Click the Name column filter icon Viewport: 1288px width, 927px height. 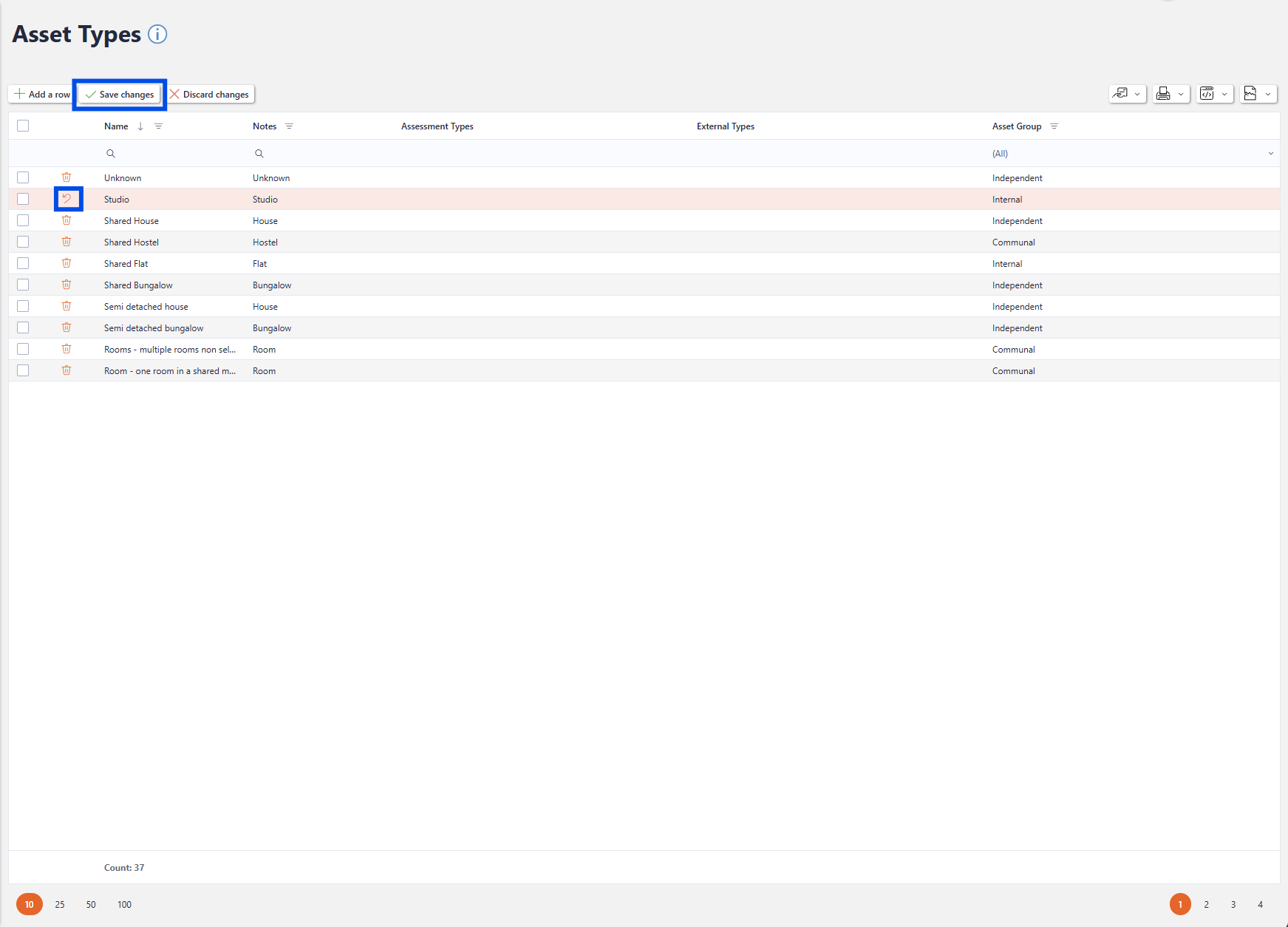pos(158,126)
